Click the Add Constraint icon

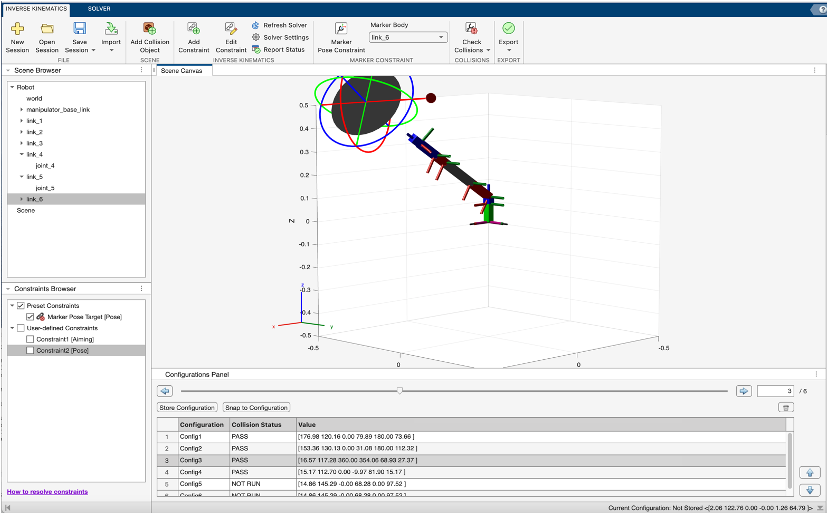coord(194,30)
